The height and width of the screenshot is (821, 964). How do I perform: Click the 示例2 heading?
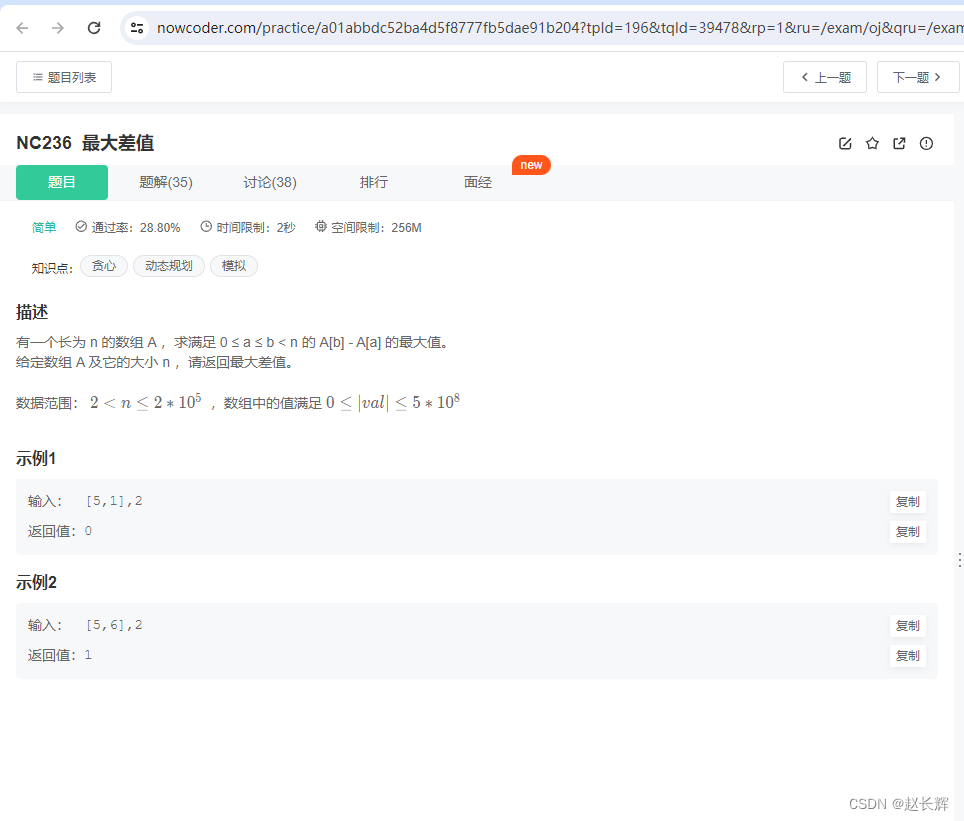coord(36,583)
